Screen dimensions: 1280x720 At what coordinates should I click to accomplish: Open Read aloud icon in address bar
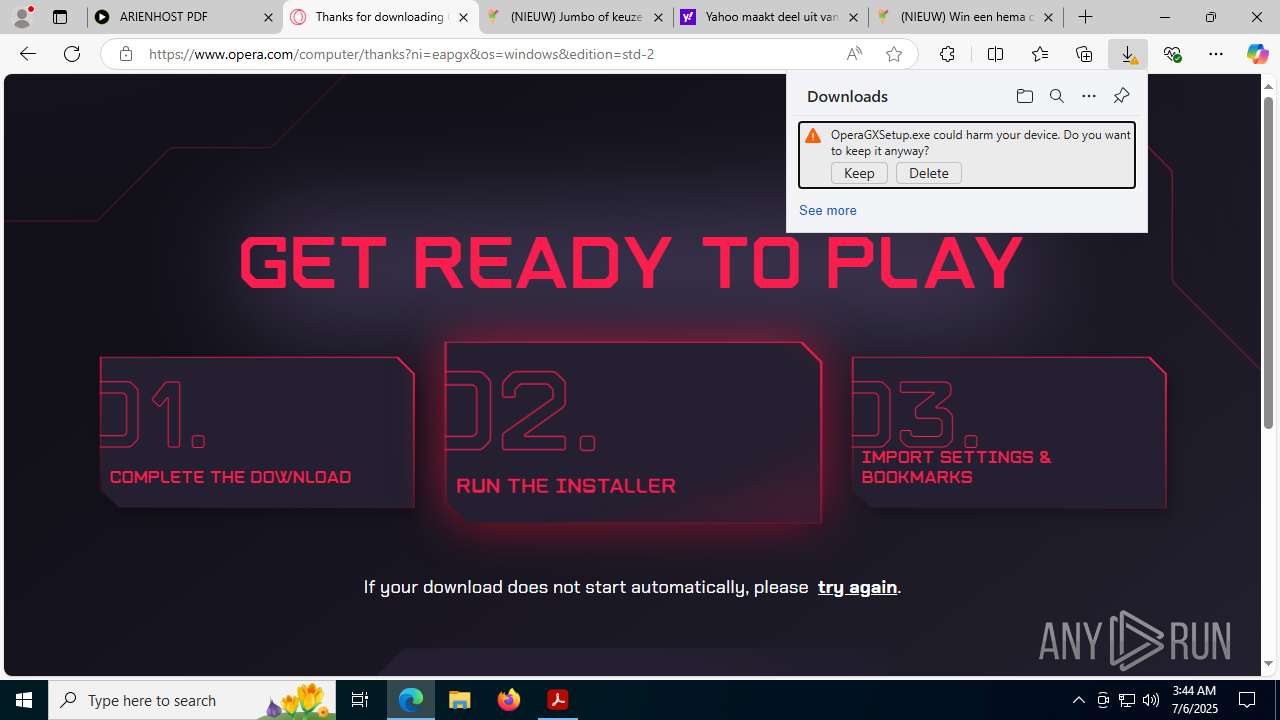[x=854, y=54]
